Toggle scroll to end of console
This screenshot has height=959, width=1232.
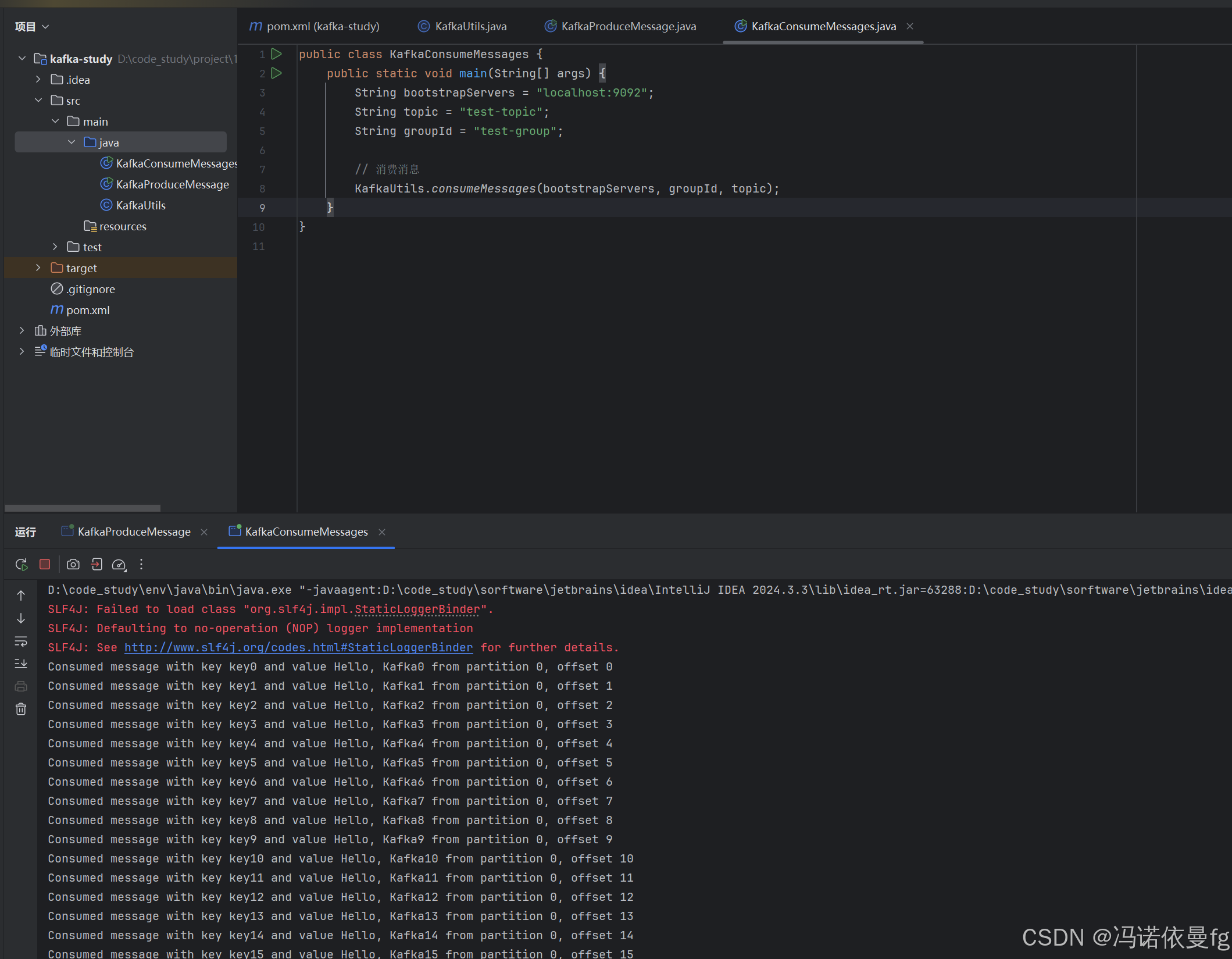coord(21,664)
